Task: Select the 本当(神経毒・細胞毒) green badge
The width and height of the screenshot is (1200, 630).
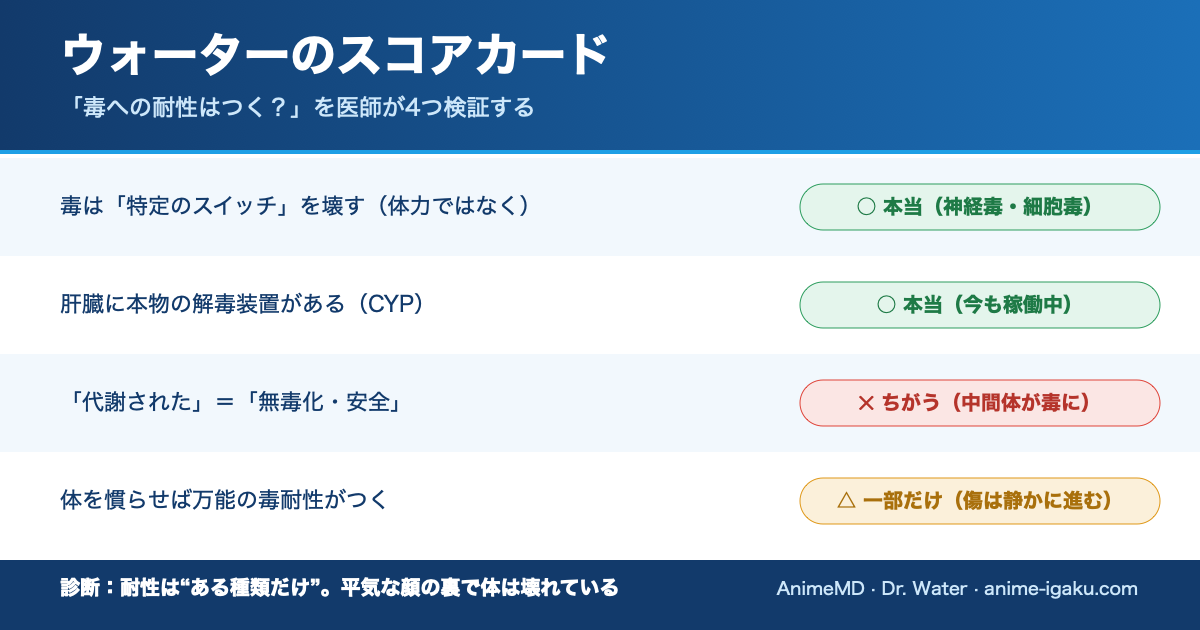Action: (980, 207)
